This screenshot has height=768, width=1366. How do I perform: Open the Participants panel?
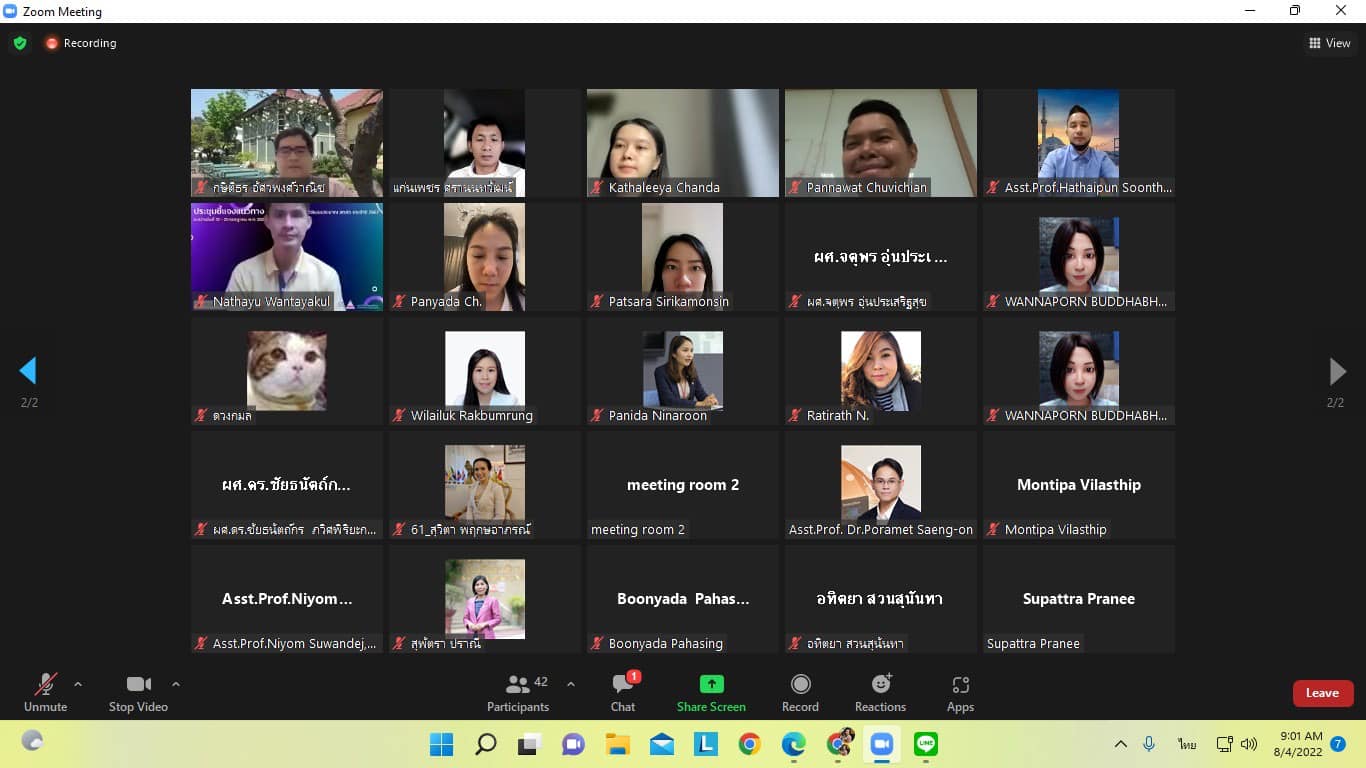tap(518, 692)
